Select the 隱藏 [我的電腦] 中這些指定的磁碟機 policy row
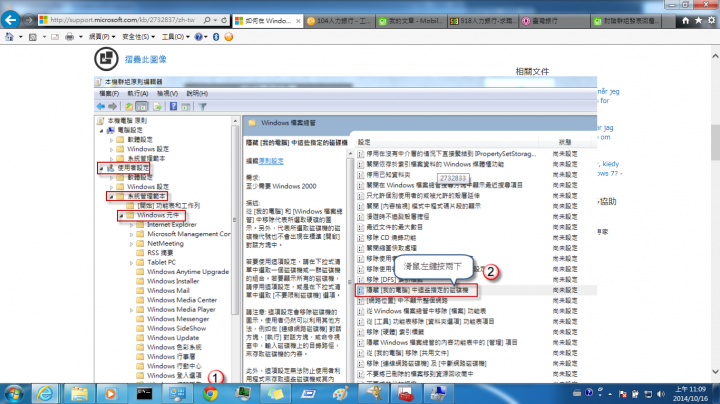The image size is (720, 404). tap(417, 290)
